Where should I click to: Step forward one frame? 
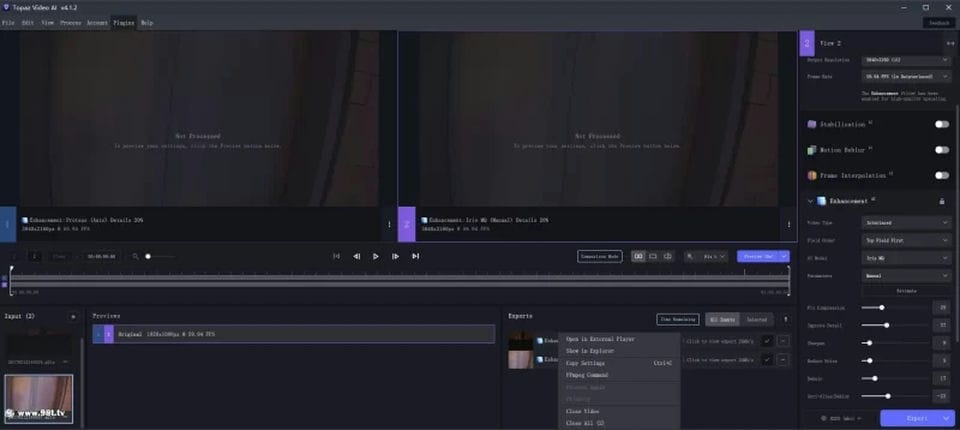[x=396, y=256]
